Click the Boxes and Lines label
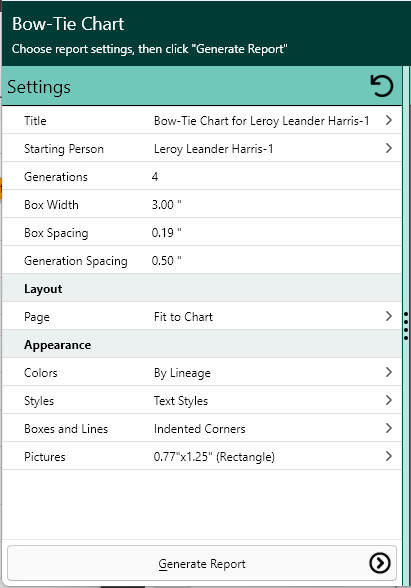Image resolution: width=411 pixels, height=588 pixels. 66,428
